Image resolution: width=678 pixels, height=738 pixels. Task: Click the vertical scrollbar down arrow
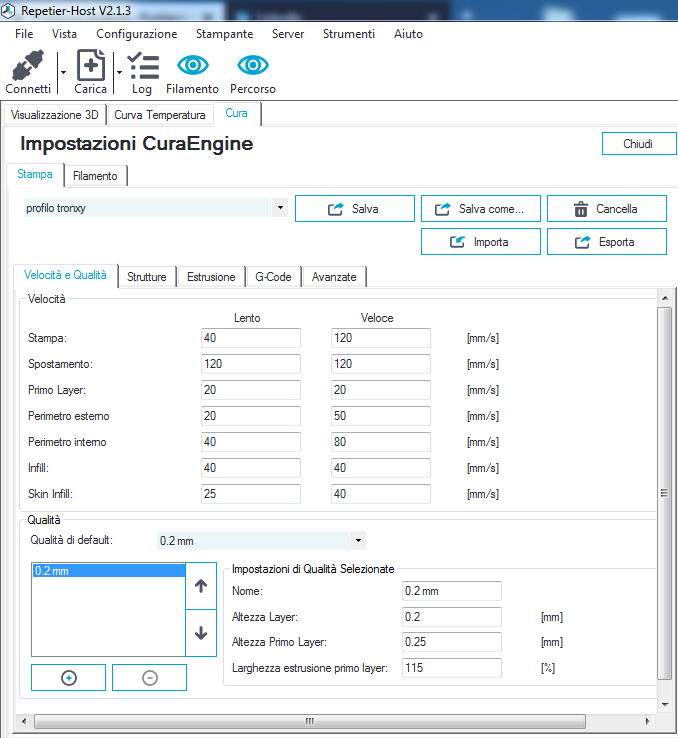[665, 705]
